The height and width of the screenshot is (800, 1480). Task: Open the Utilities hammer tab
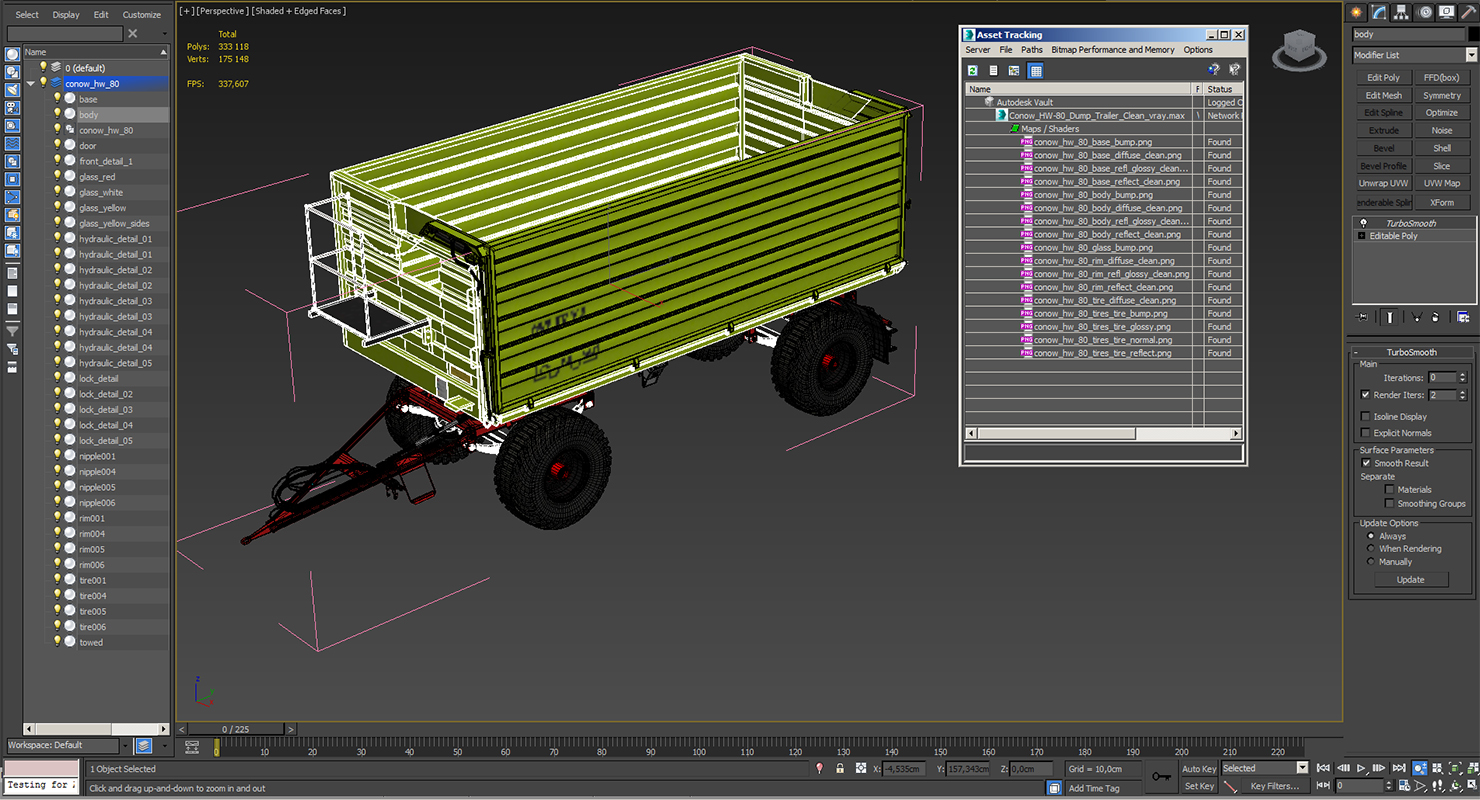(x=1467, y=12)
